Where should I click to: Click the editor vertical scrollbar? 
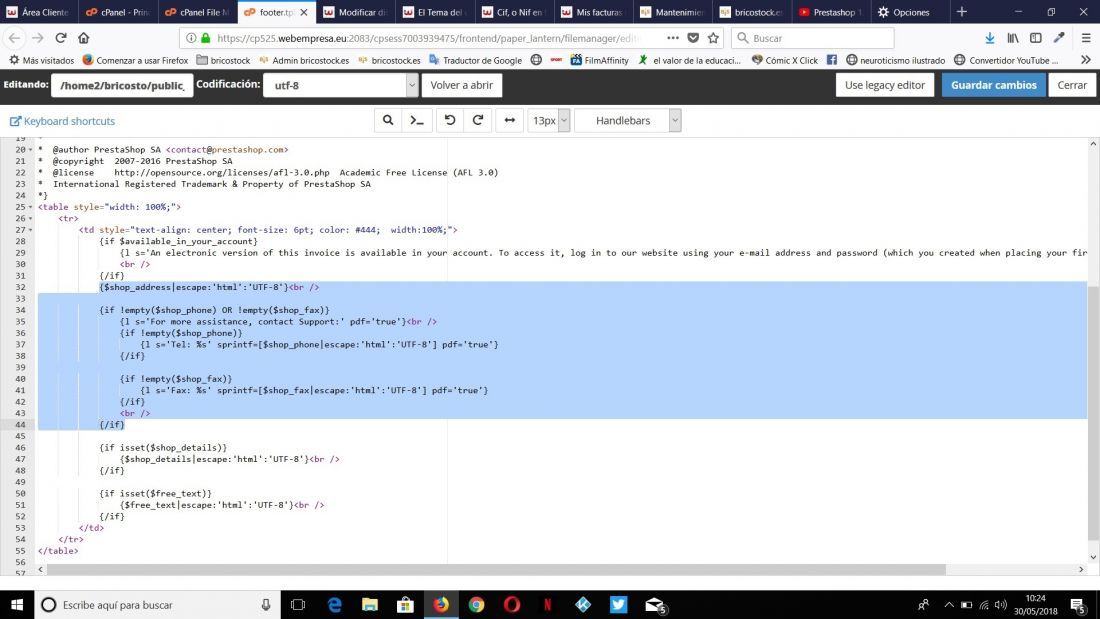tap(1093, 413)
